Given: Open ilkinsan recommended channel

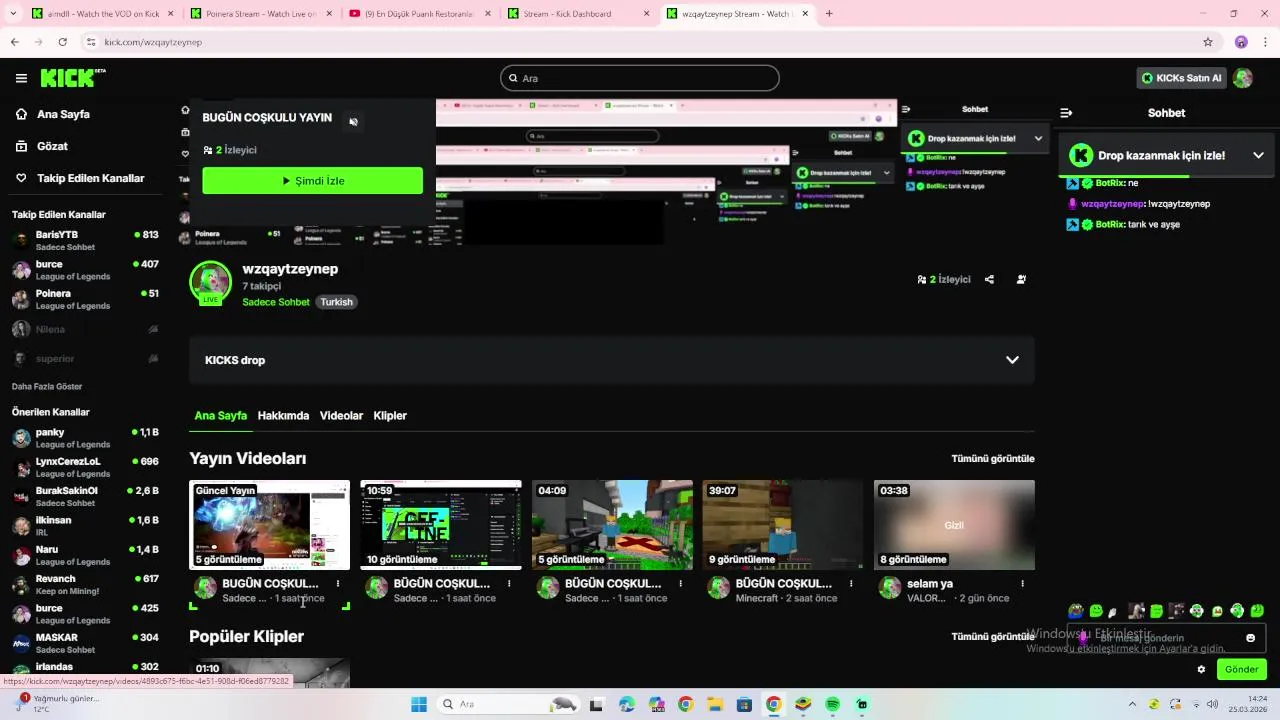Looking at the screenshot, I should pyautogui.click(x=85, y=526).
